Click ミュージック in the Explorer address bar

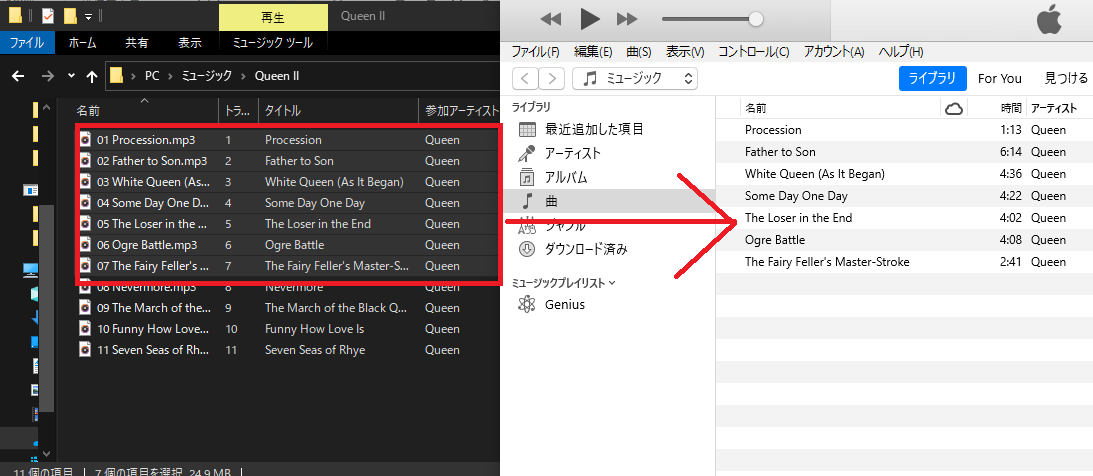point(206,76)
